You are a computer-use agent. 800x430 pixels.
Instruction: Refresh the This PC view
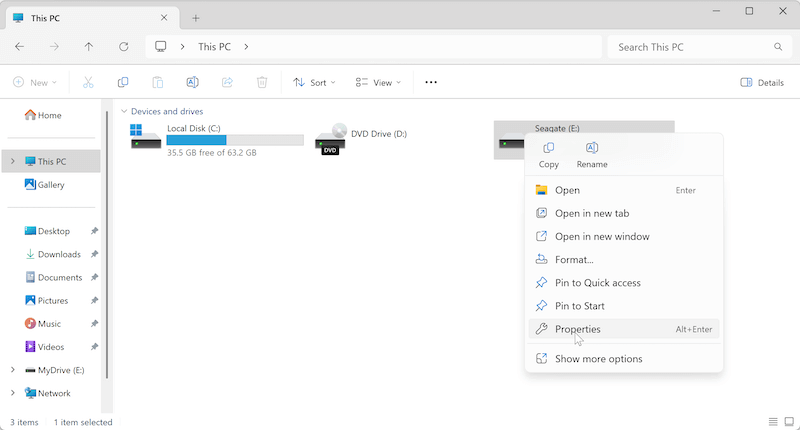pos(123,46)
